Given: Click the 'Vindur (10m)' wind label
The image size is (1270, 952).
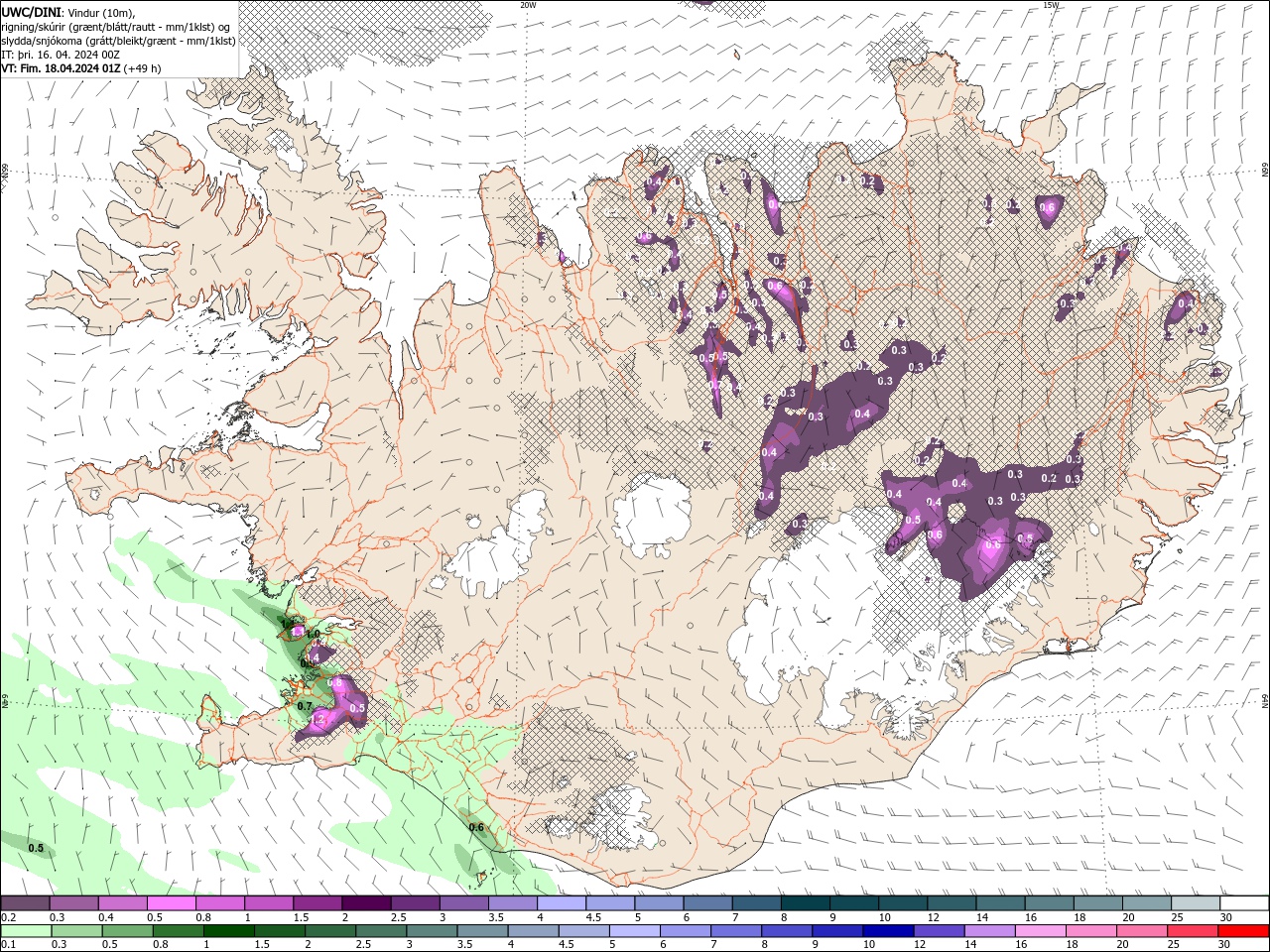Looking at the screenshot, I should tap(100, 12).
